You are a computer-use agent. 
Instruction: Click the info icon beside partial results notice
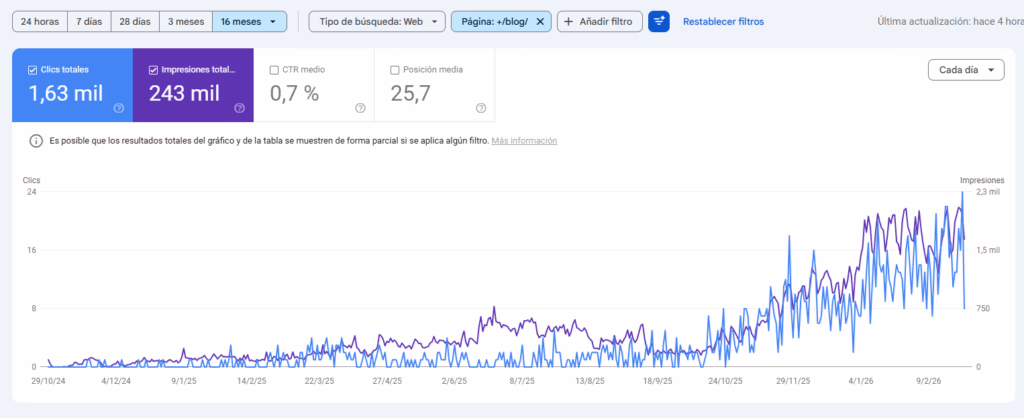click(x=36, y=141)
